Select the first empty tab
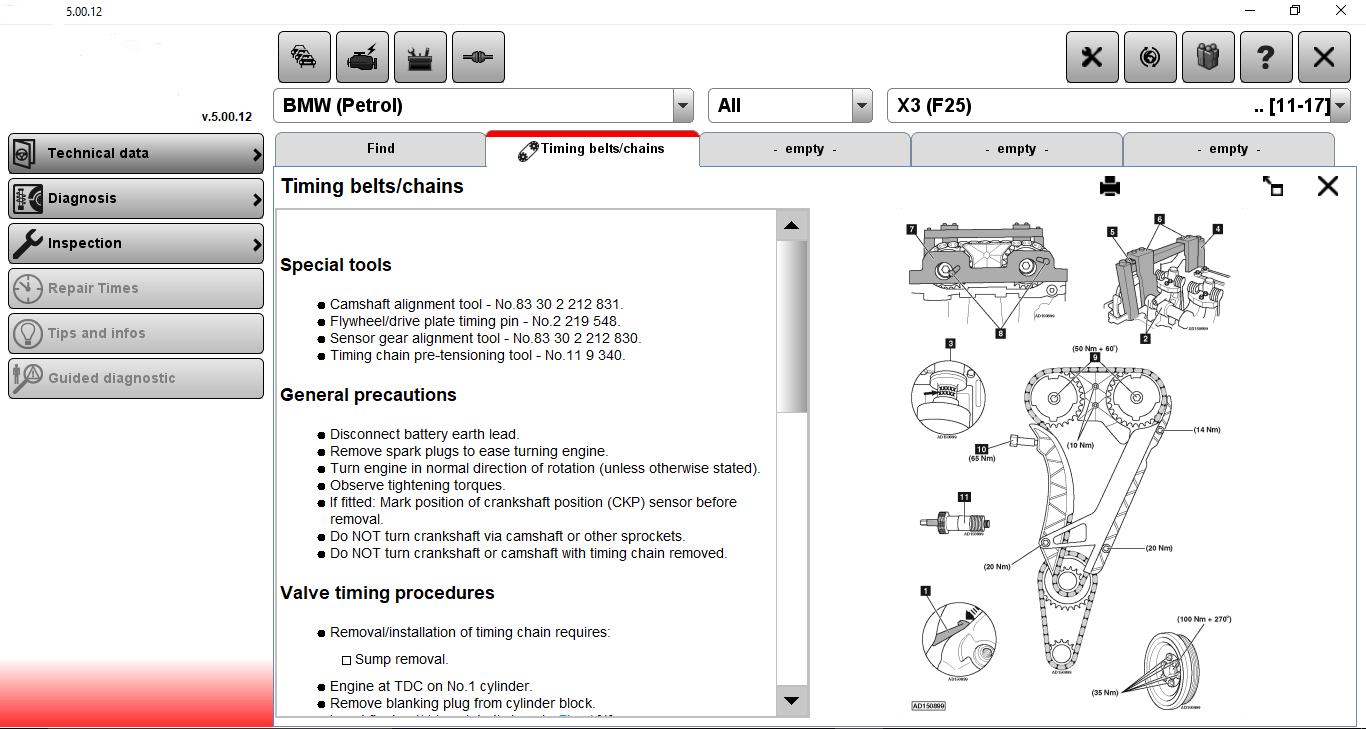 [805, 149]
